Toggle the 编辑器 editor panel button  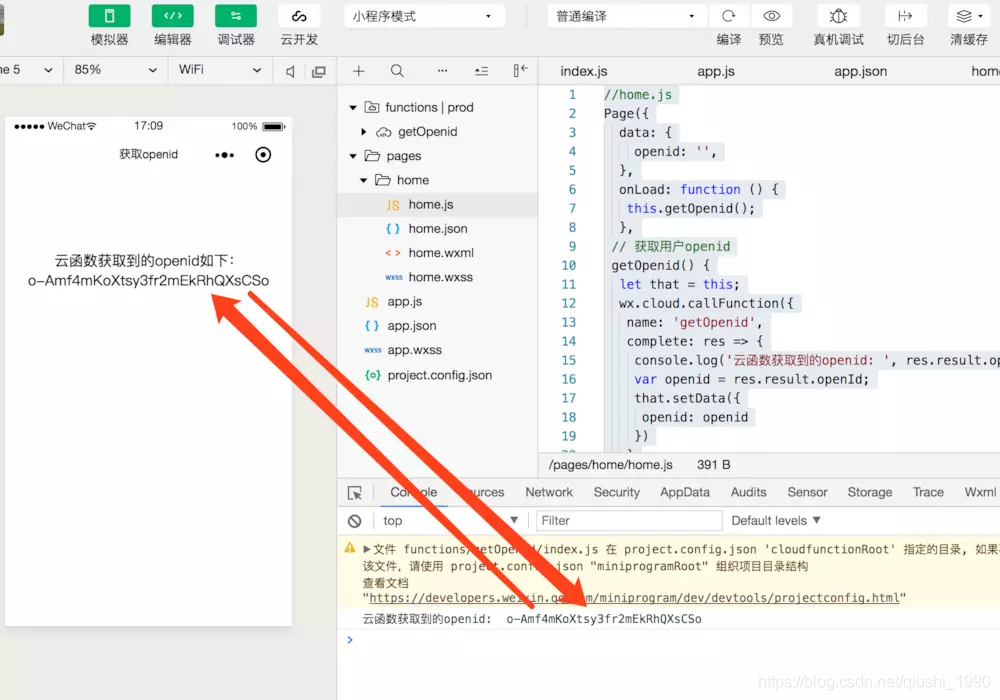click(172, 16)
